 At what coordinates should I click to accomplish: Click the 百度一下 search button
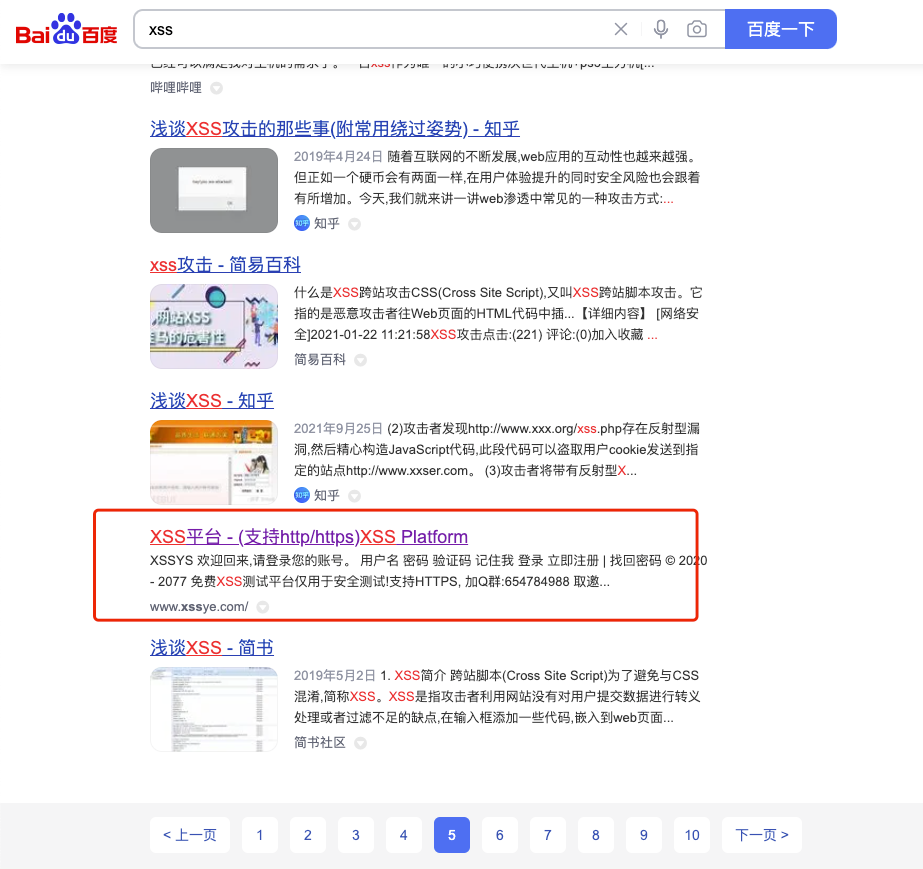[781, 29]
